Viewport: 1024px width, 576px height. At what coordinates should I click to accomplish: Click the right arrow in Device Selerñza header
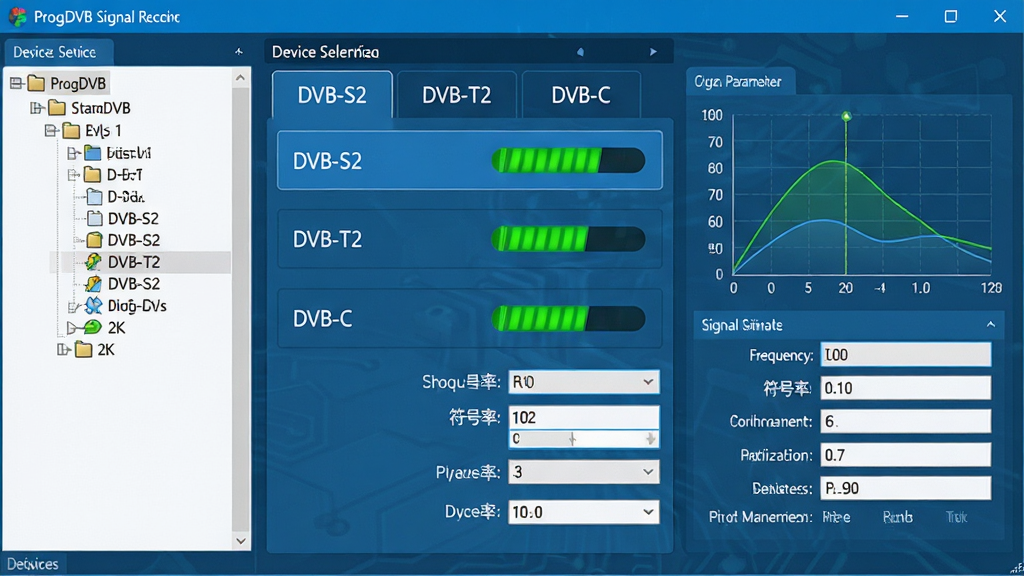pyautogui.click(x=653, y=52)
